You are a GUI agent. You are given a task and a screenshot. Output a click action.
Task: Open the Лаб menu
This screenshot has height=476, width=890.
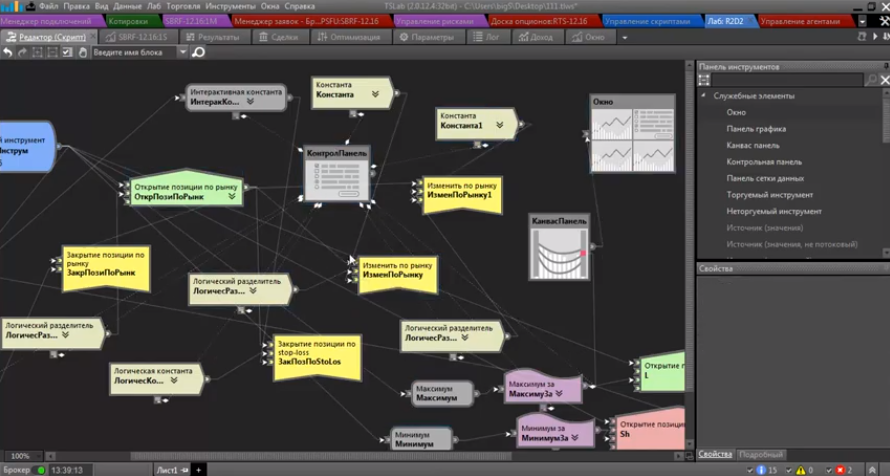(x=153, y=6)
